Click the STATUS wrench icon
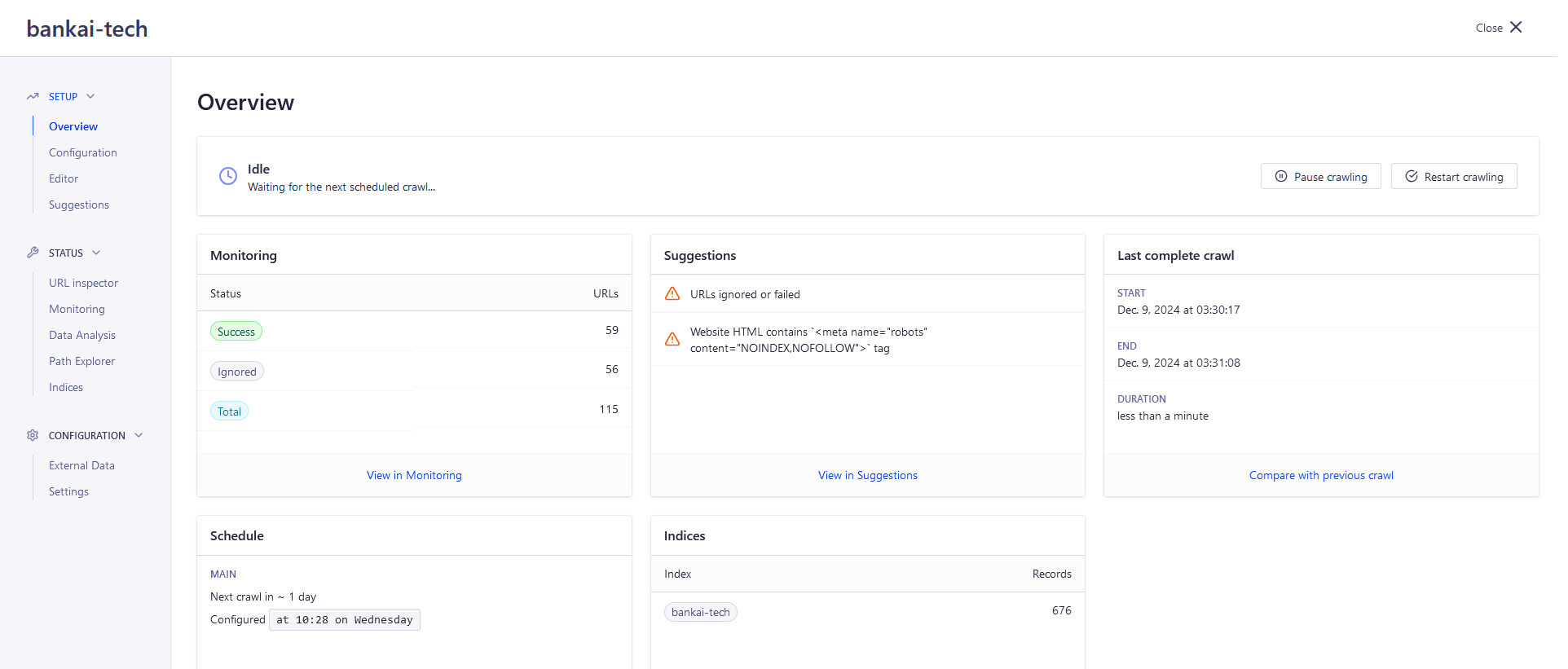Viewport: 1568px width, 669px height. pyautogui.click(x=33, y=253)
